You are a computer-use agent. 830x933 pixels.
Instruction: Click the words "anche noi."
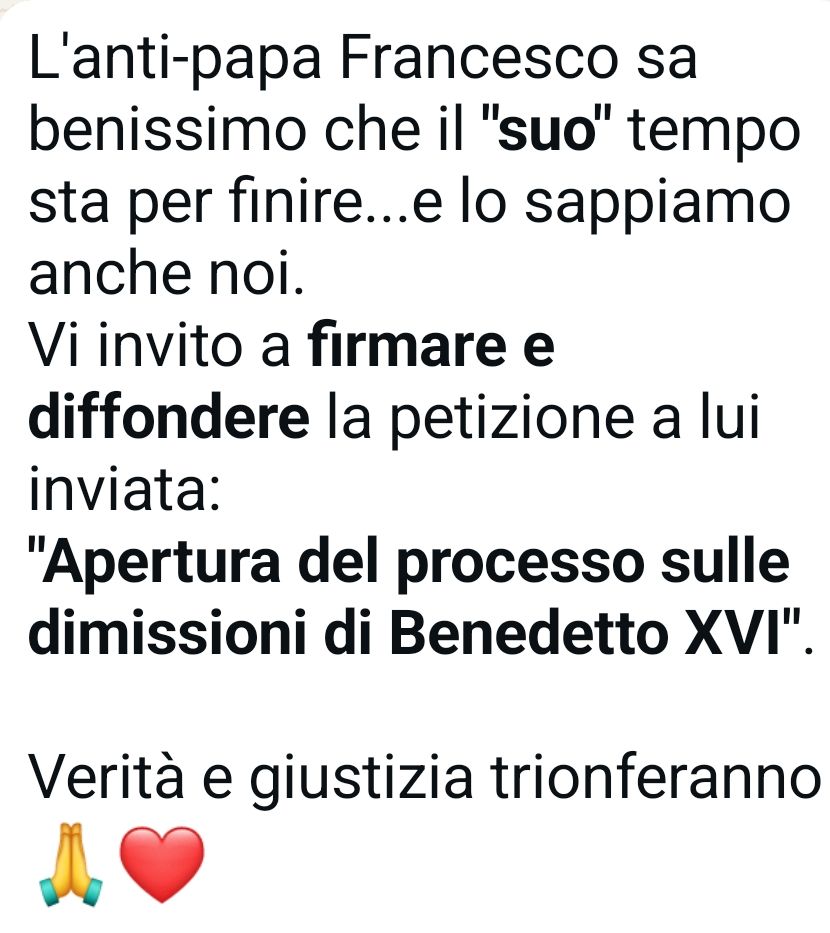(167, 273)
